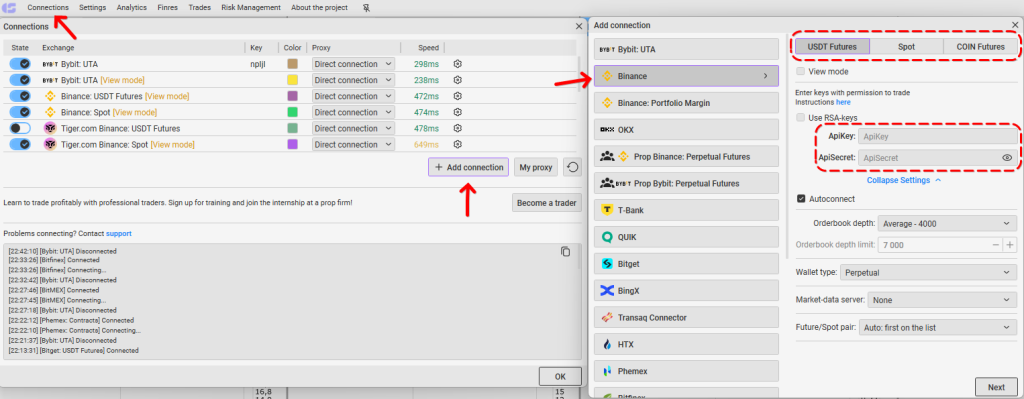Viewport: 1024px width, 399px height.
Task: Open proxy dropdown for Binance: Spot row
Action: coord(353,112)
